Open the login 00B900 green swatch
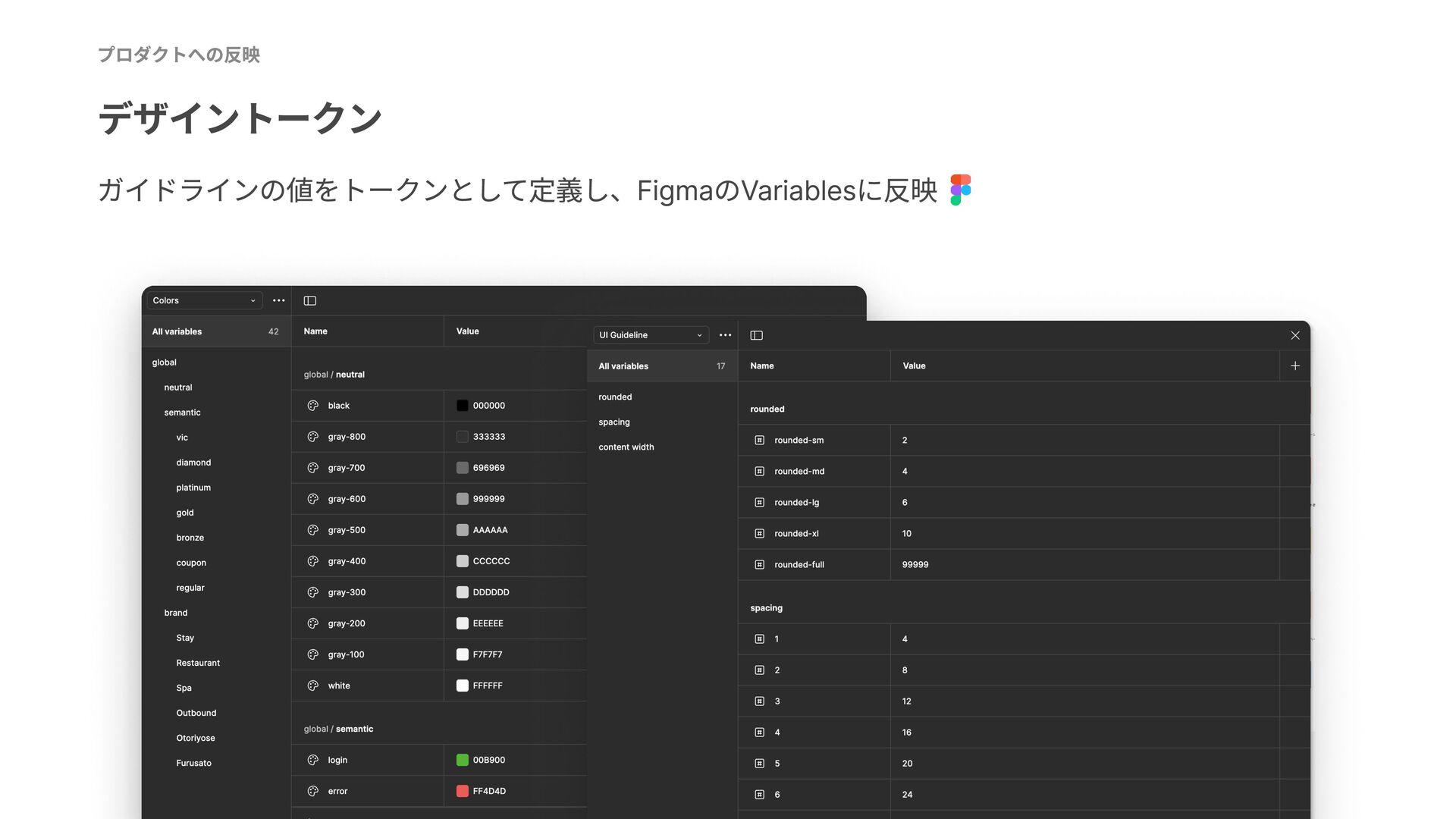1456x819 pixels. point(463,760)
